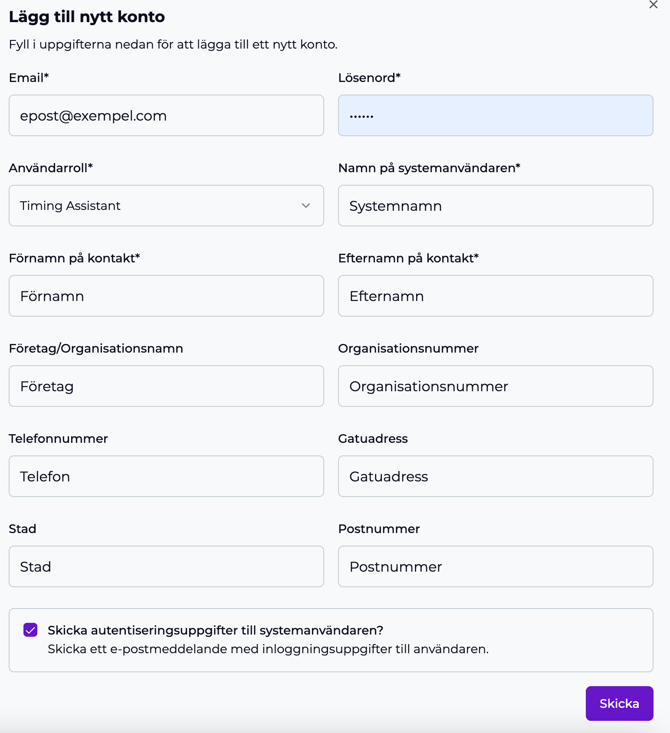Image resolution: width=670 pixels, height=733 pixels.
Task: Click the Lägg till nytt konto heading
Action: [x=87, y=17]
